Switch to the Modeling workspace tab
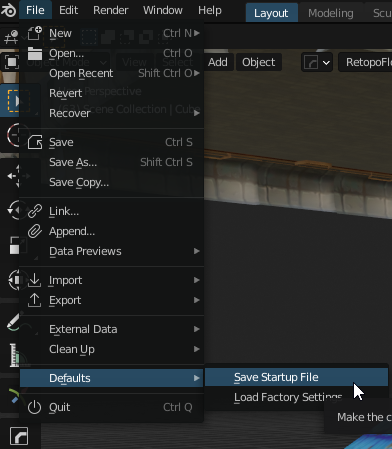The image size is (392, 449). (x=331, y=13)
